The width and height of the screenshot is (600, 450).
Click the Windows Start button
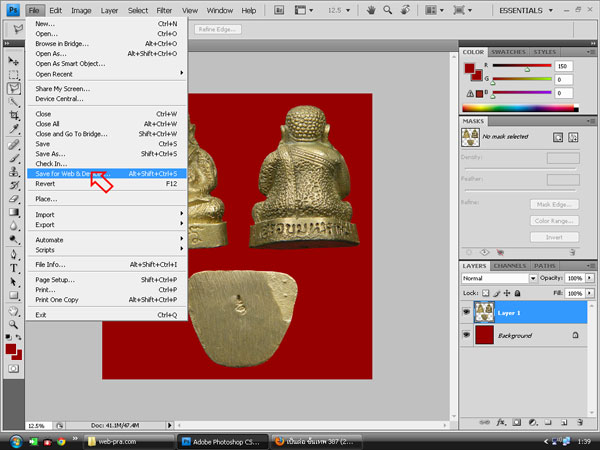click(16, 442)
